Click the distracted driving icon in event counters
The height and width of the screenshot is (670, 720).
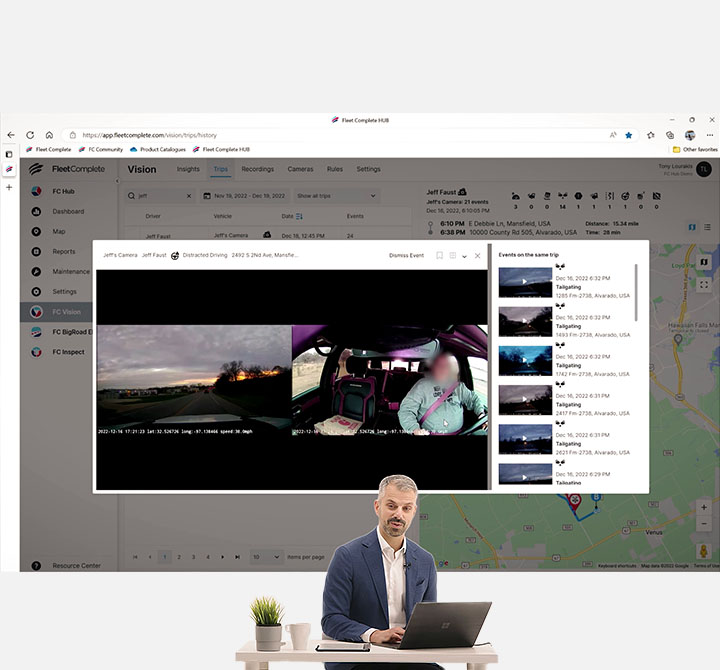pyautogui.click(x=625, y=196)
